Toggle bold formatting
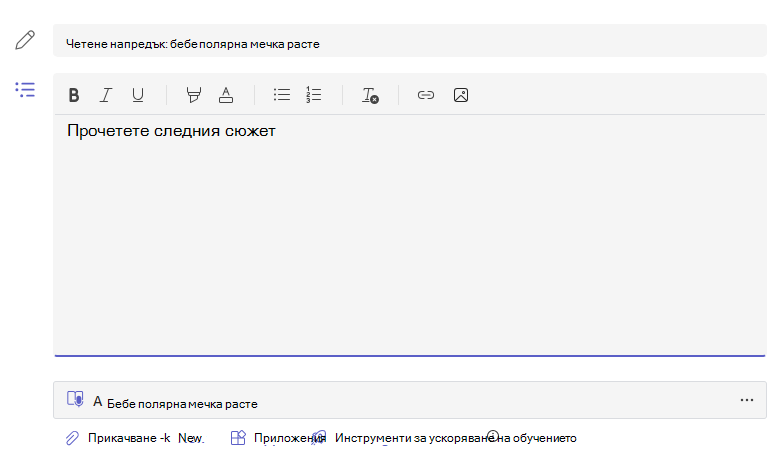Image resolution: width=784 pixels, height=457 pixels. pyautogui.click(x=74, y=95)
